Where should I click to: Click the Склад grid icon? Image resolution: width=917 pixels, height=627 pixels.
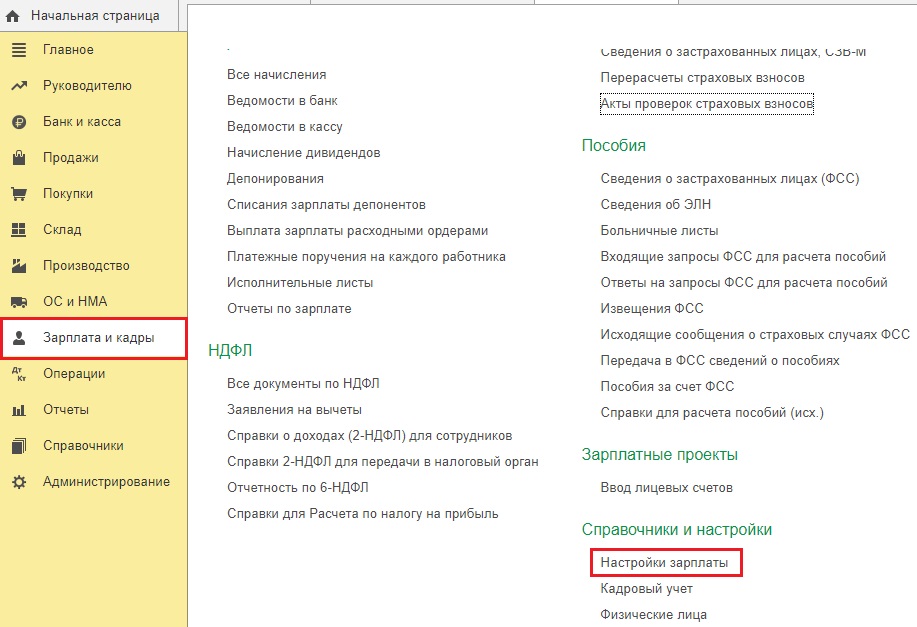coord(19,230)
